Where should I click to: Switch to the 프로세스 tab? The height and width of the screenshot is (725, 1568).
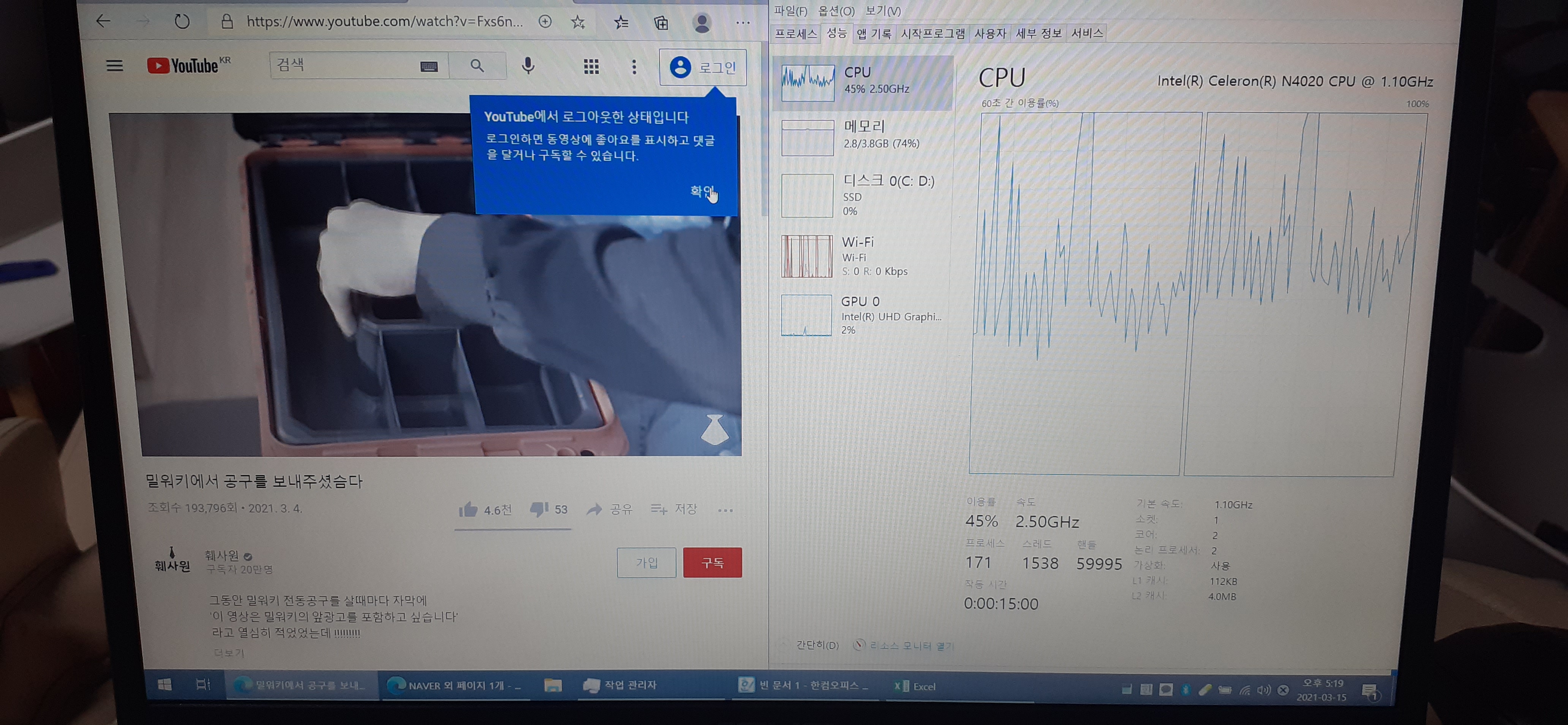(x=795, y=33)
